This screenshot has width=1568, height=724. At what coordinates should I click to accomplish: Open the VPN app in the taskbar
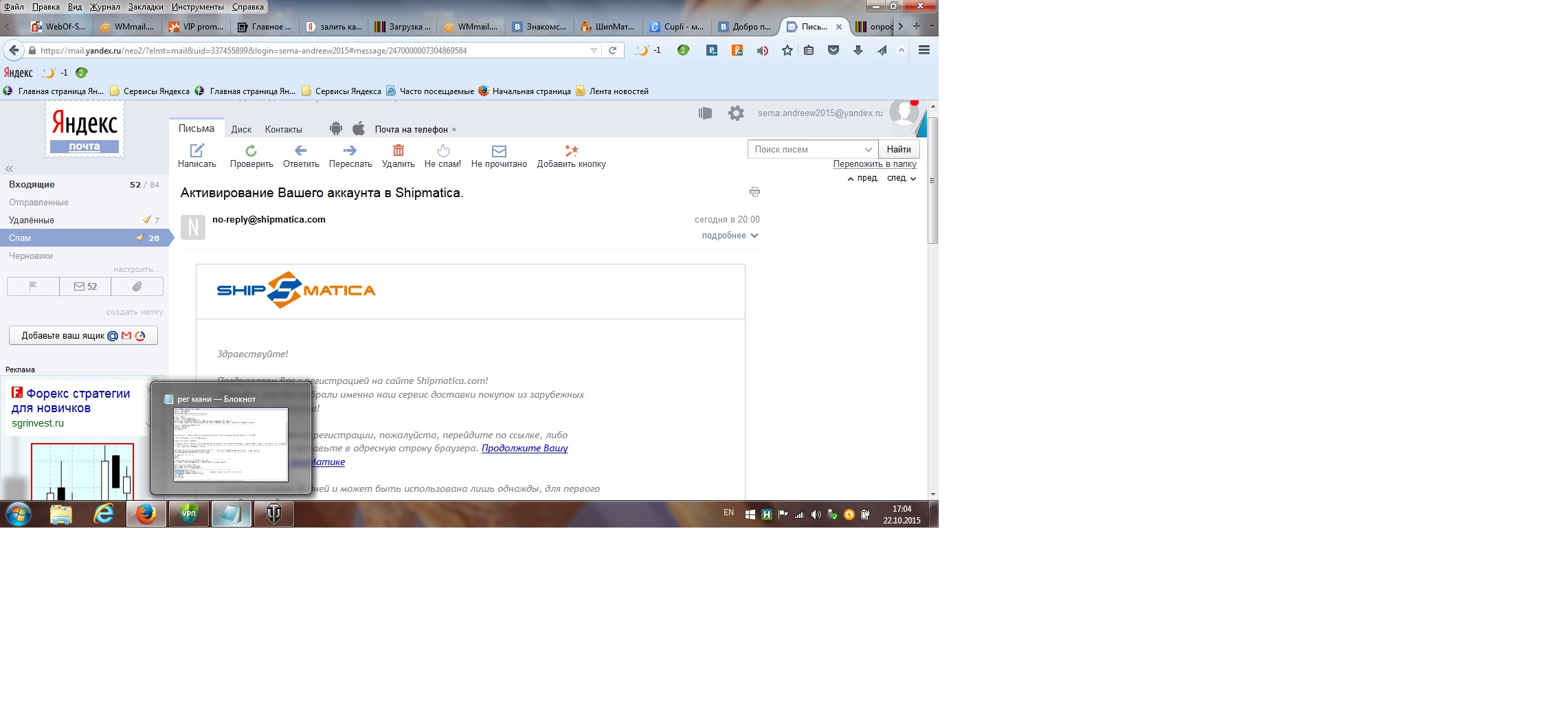(x=189, y=514)
